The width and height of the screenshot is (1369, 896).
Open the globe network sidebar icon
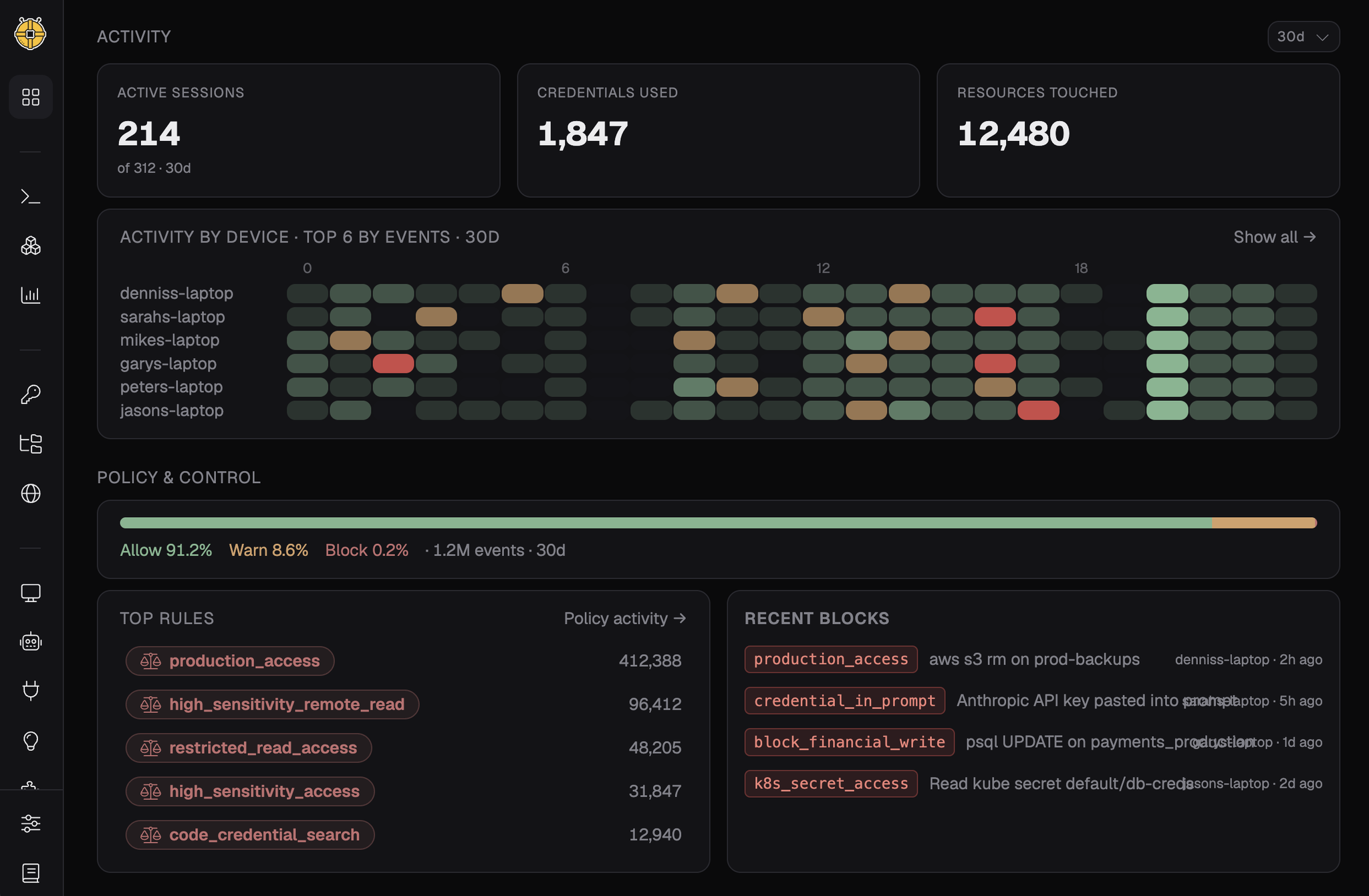pos(31,493)
